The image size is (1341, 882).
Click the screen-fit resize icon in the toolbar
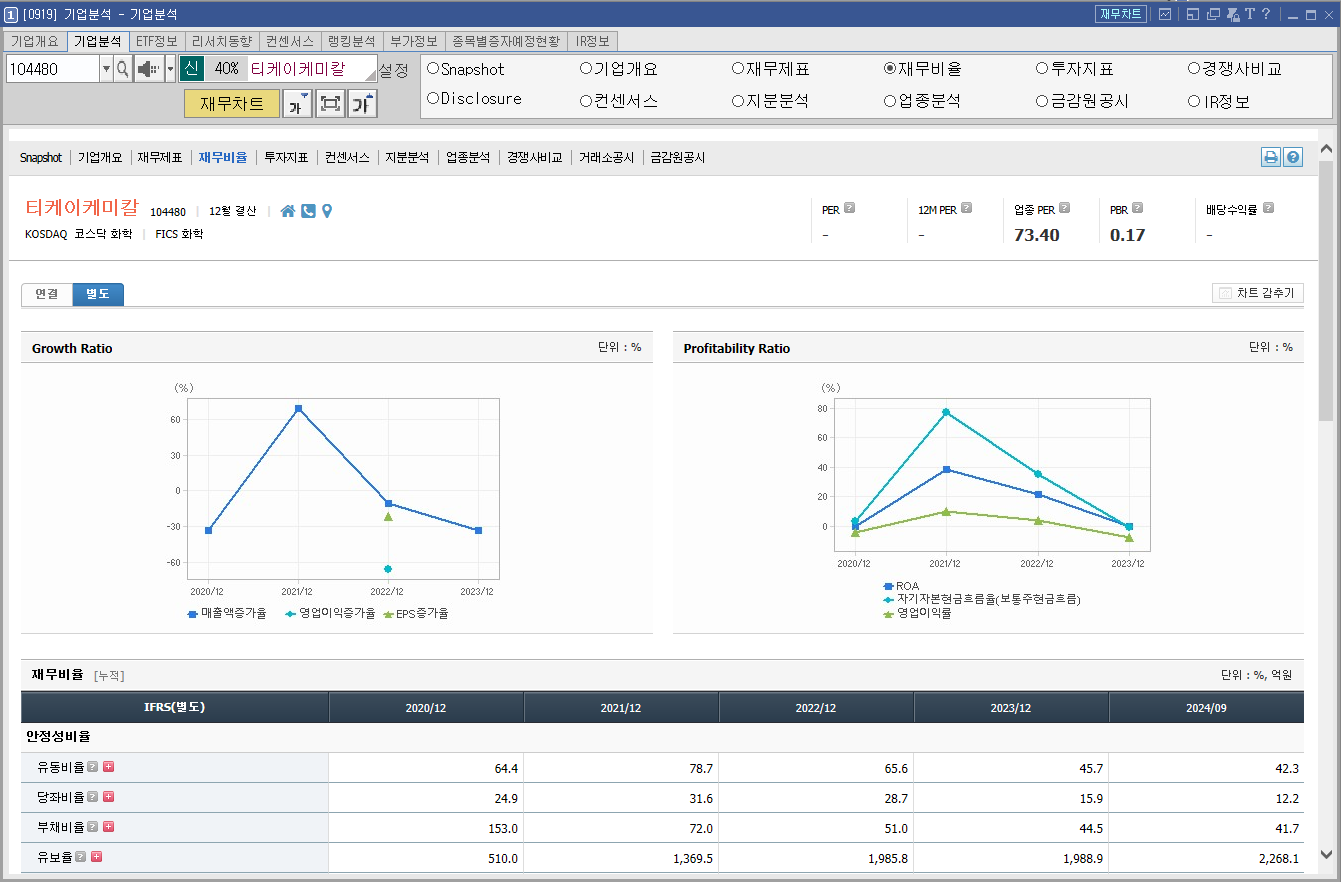pos(330,102)
